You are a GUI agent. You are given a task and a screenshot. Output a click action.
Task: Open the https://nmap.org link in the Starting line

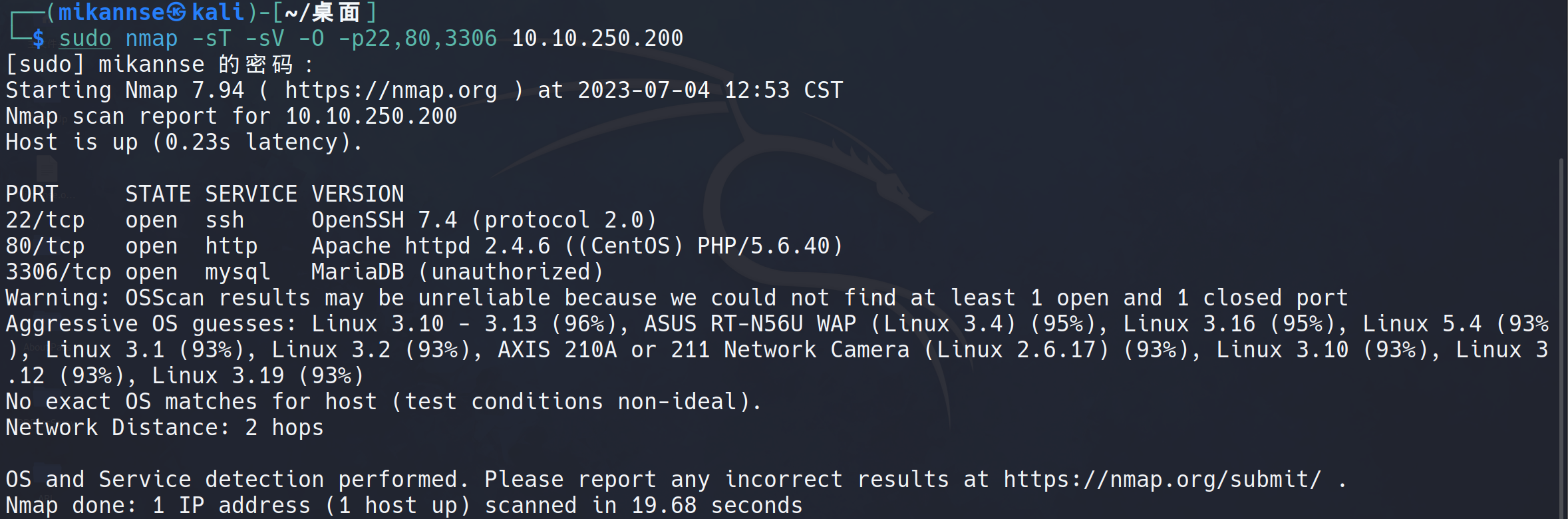coord(391,90)
